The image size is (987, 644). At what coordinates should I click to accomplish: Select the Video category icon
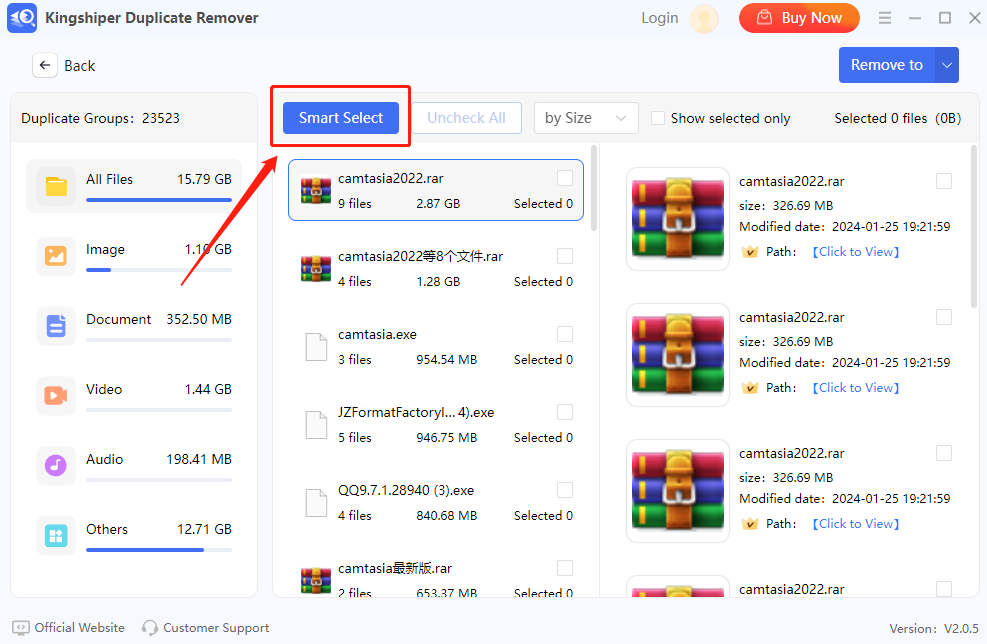56,396
